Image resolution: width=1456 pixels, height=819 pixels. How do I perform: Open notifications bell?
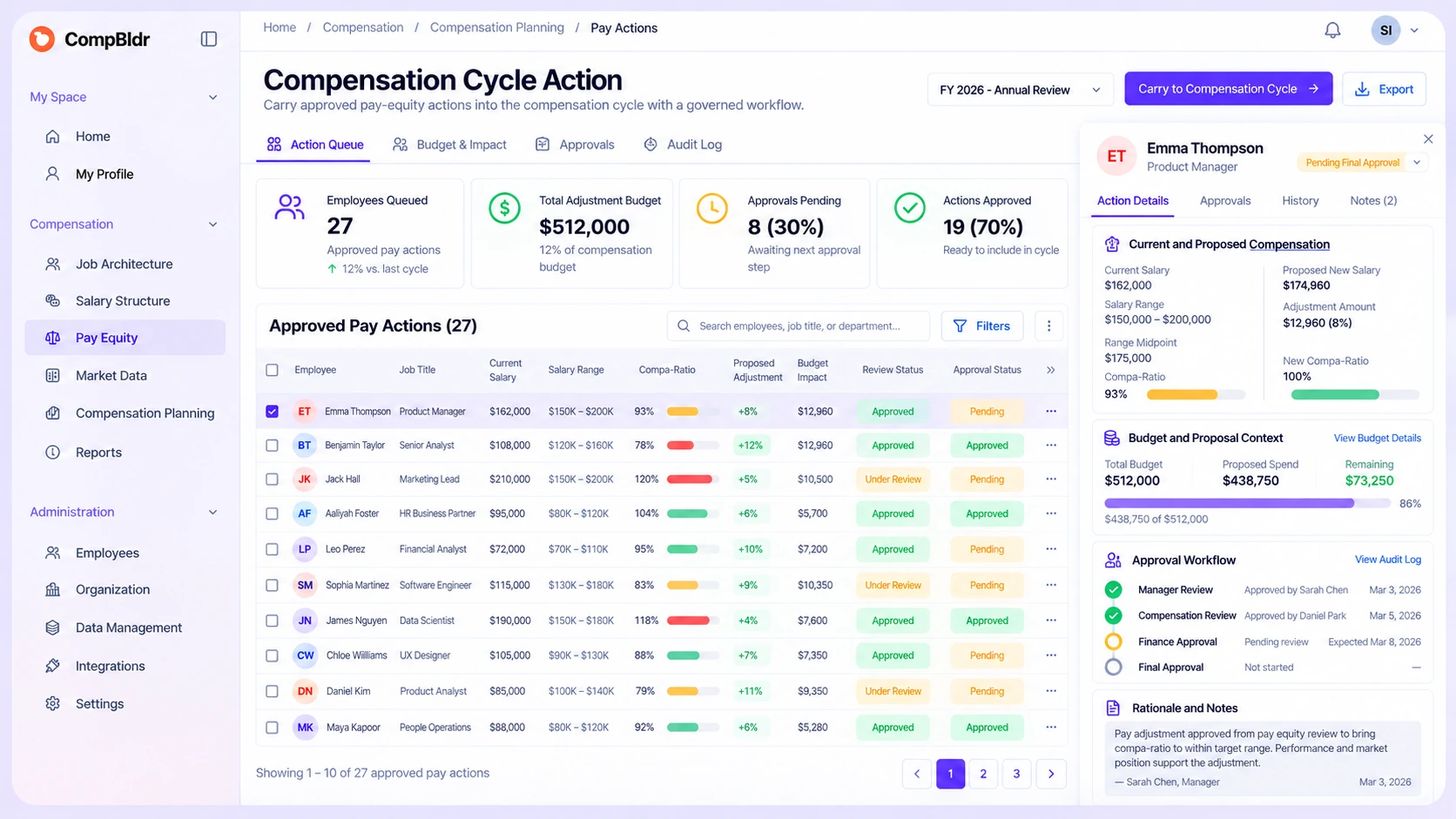(1332, 30)
